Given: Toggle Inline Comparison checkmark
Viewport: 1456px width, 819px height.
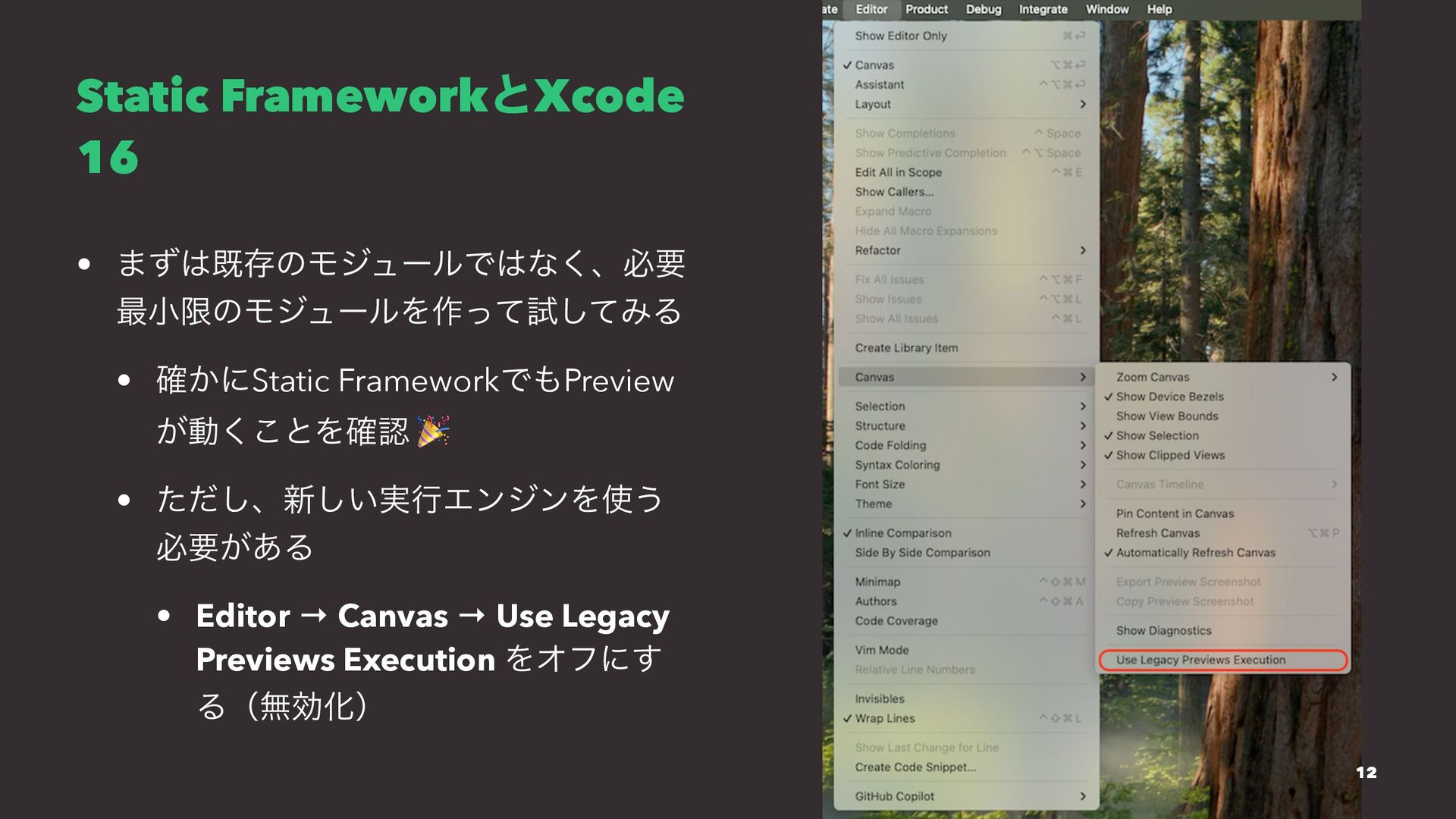Looking at the screenshot, I should pyautogui.click(x=966, y=534).
